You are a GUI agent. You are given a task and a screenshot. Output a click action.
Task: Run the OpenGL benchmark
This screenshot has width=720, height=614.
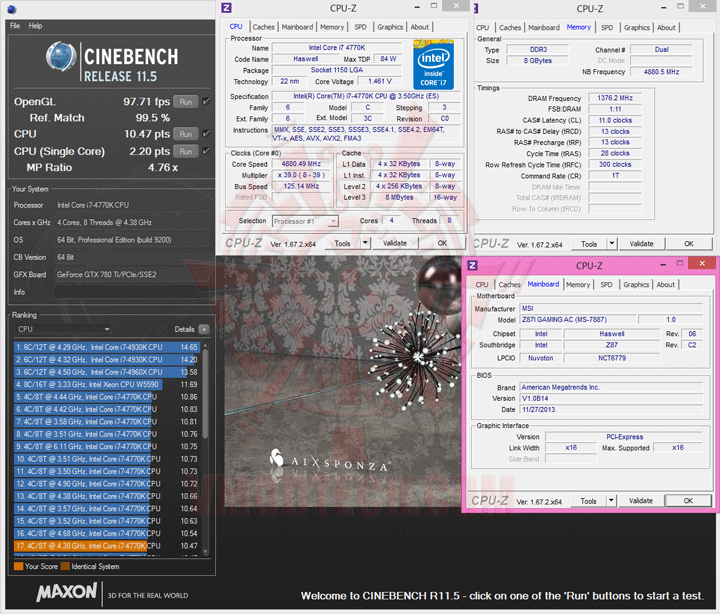186,102
